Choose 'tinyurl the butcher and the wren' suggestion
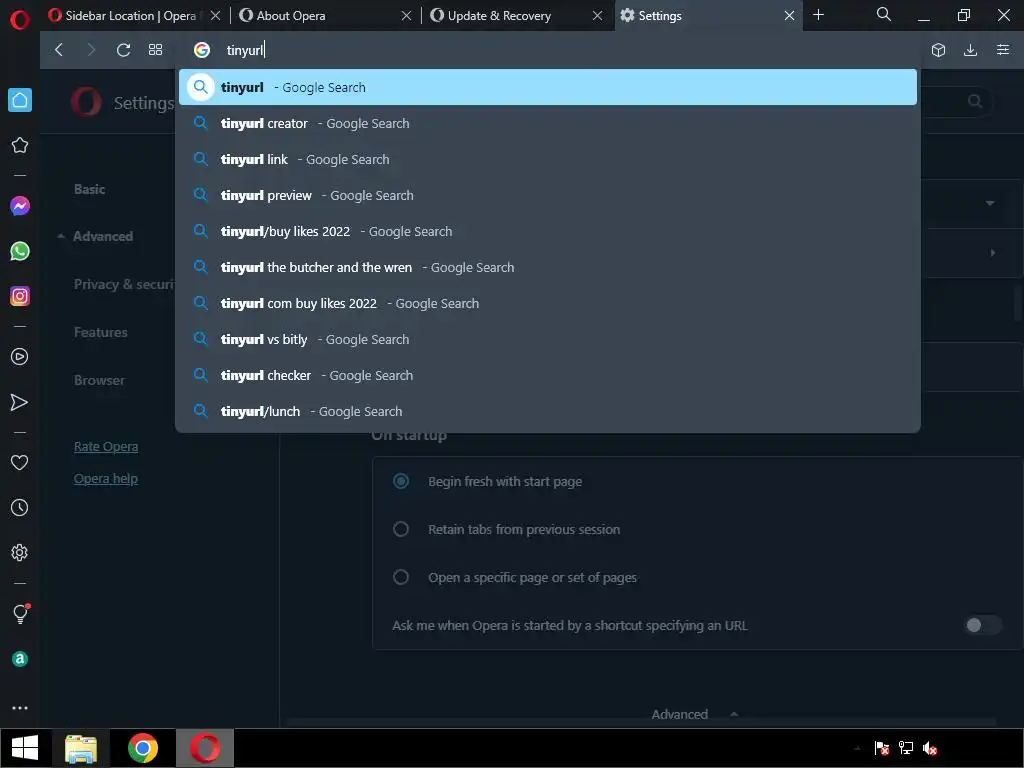The image size is (1024, 768). (548, 267)
